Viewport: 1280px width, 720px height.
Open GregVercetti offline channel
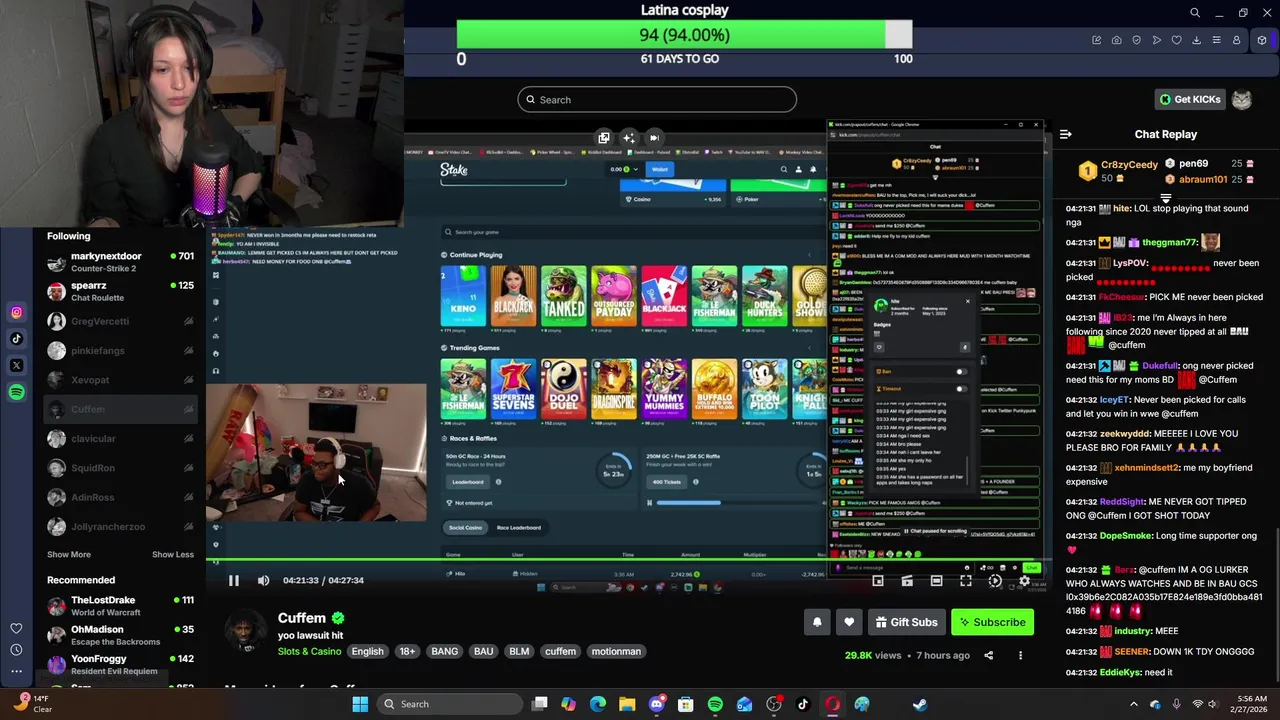[121, 321]
